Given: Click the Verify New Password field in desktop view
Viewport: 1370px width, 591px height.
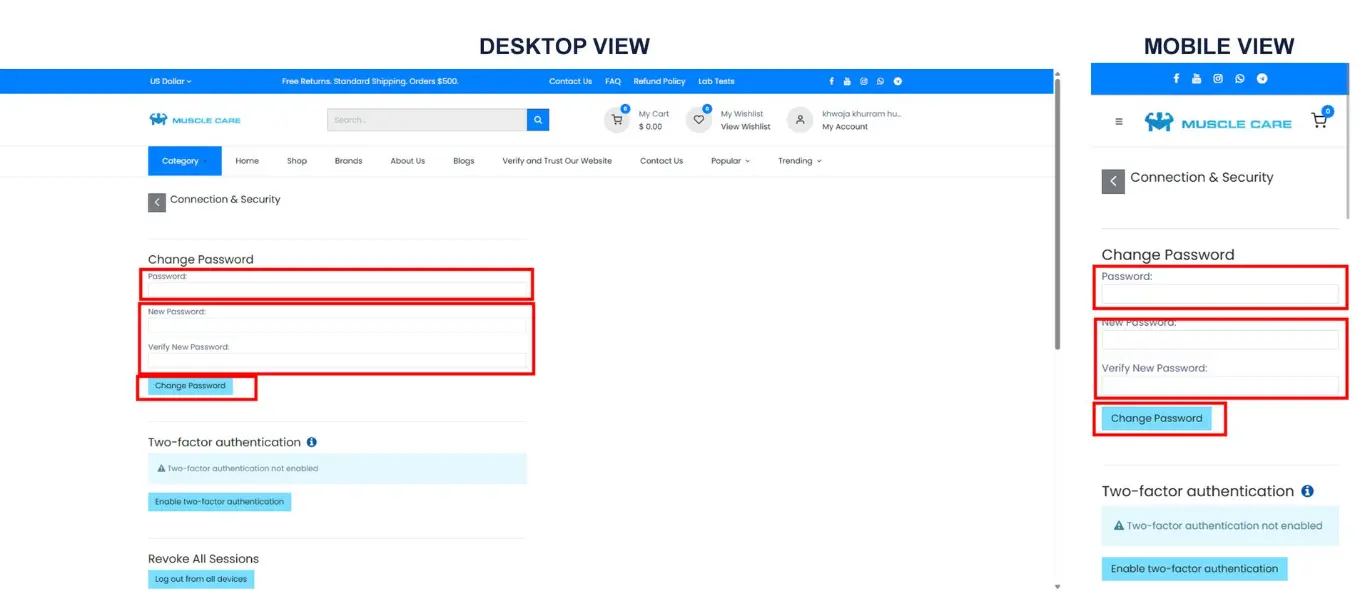Looking at the screenshot, I should [337, 361].
